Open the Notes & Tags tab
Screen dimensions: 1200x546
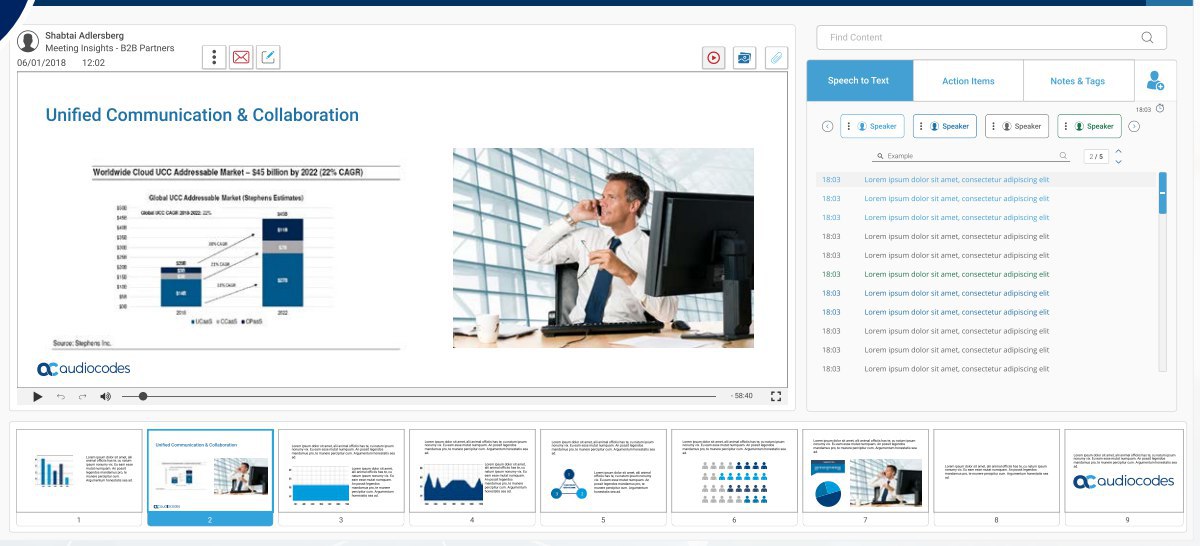(1078, 81)
